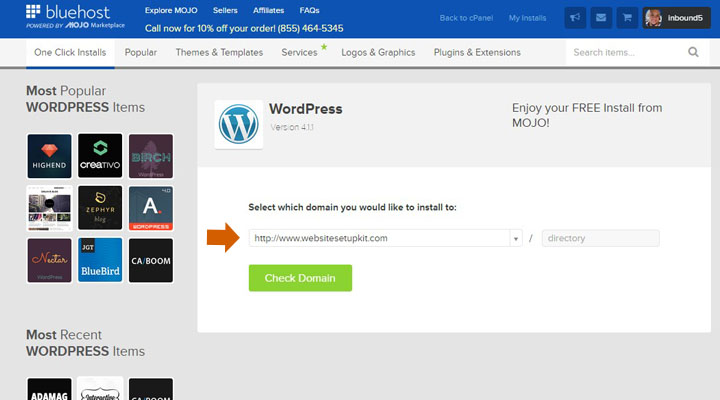Open Services tab
The image size is (720, 400).
[x=299, y=52]
